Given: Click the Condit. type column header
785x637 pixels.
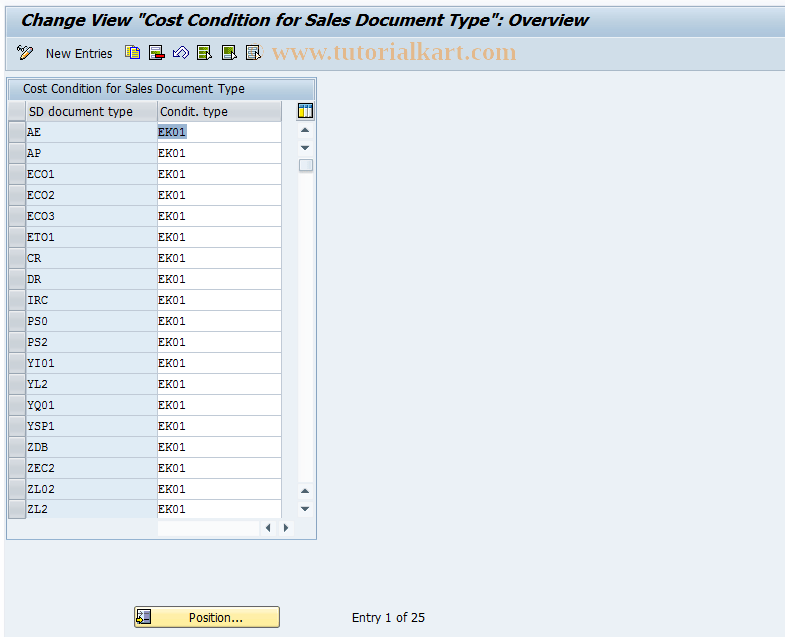Looking at the screenshot, I should (x=219, y=111).
